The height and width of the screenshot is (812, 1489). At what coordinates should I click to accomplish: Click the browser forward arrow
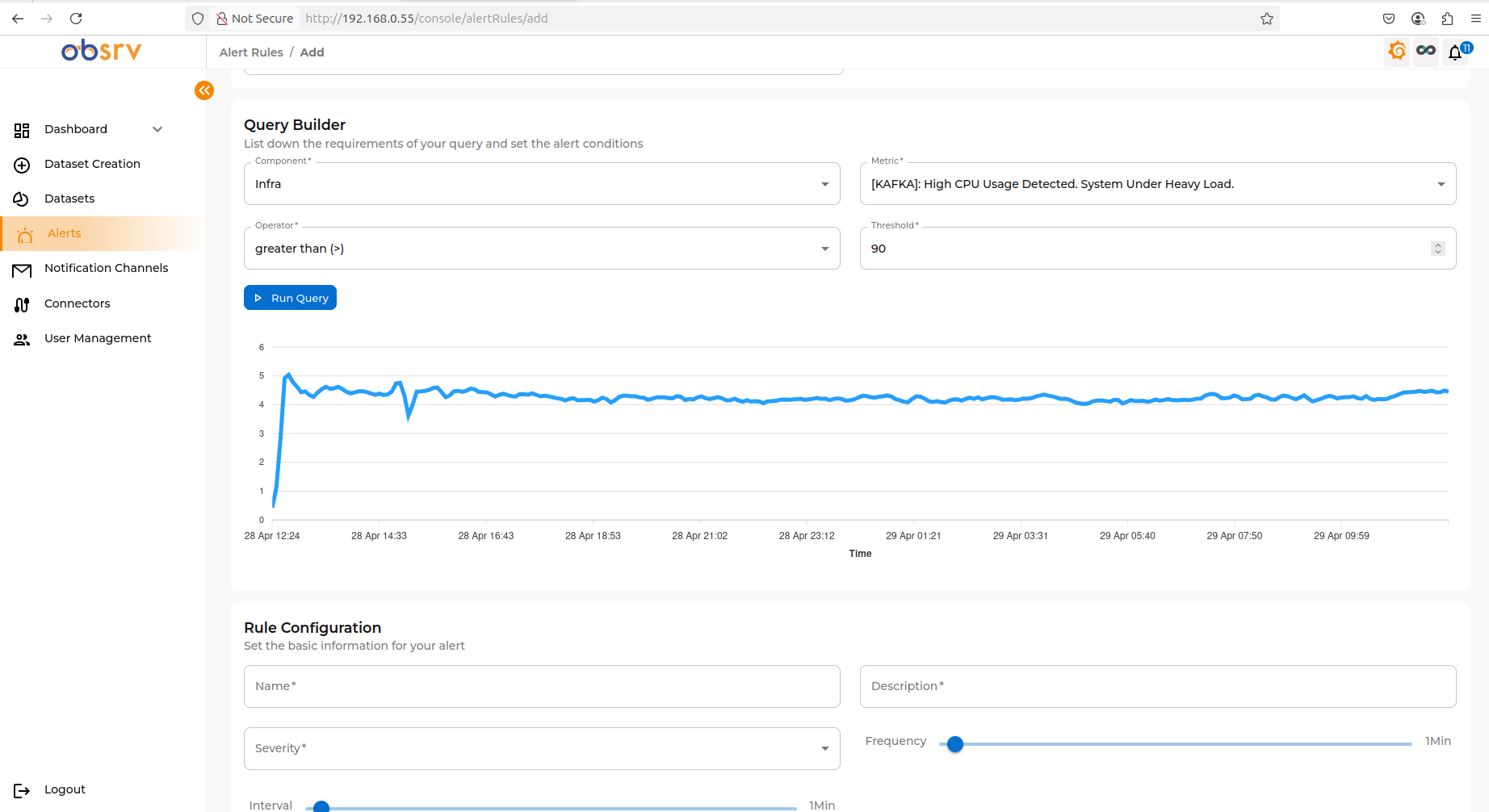click(47, 19)
